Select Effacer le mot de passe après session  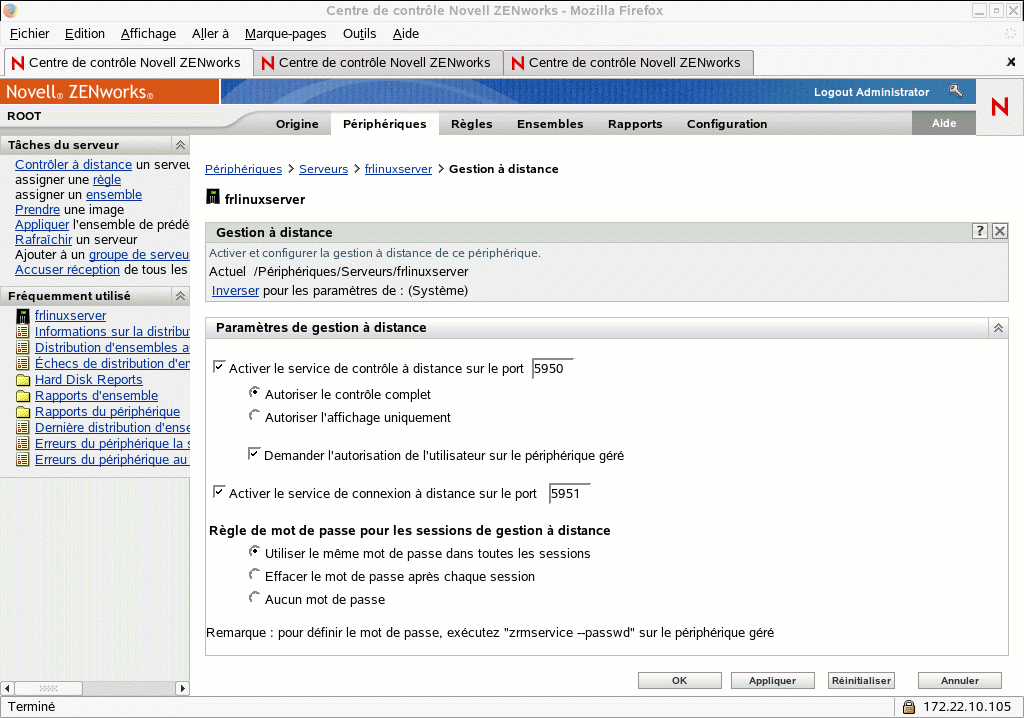(x=254, y=574)
